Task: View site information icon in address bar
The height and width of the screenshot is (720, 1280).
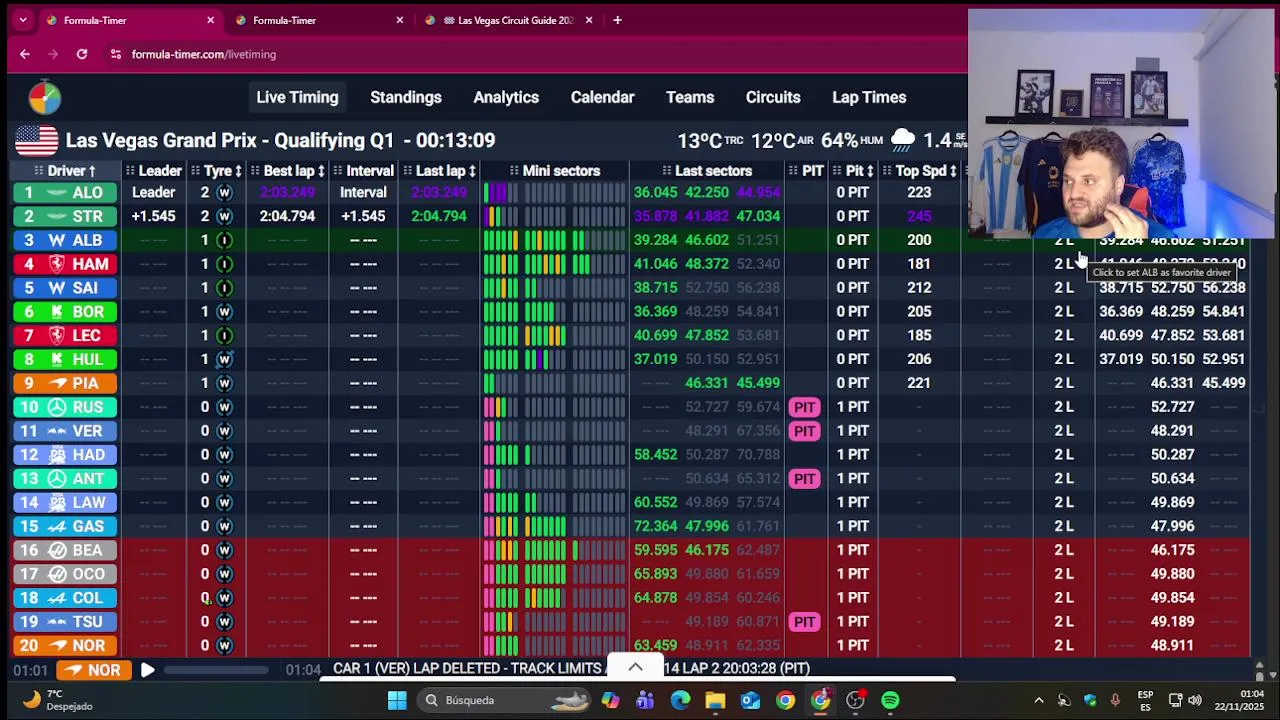Action: coord(116,54)
